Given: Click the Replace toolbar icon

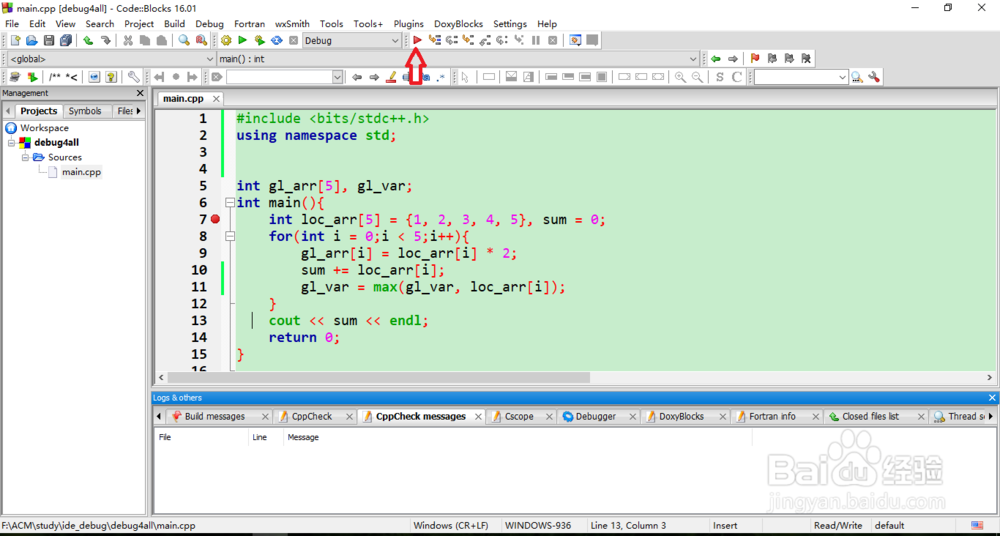Looking at the screenshot, I should point(201,40).
